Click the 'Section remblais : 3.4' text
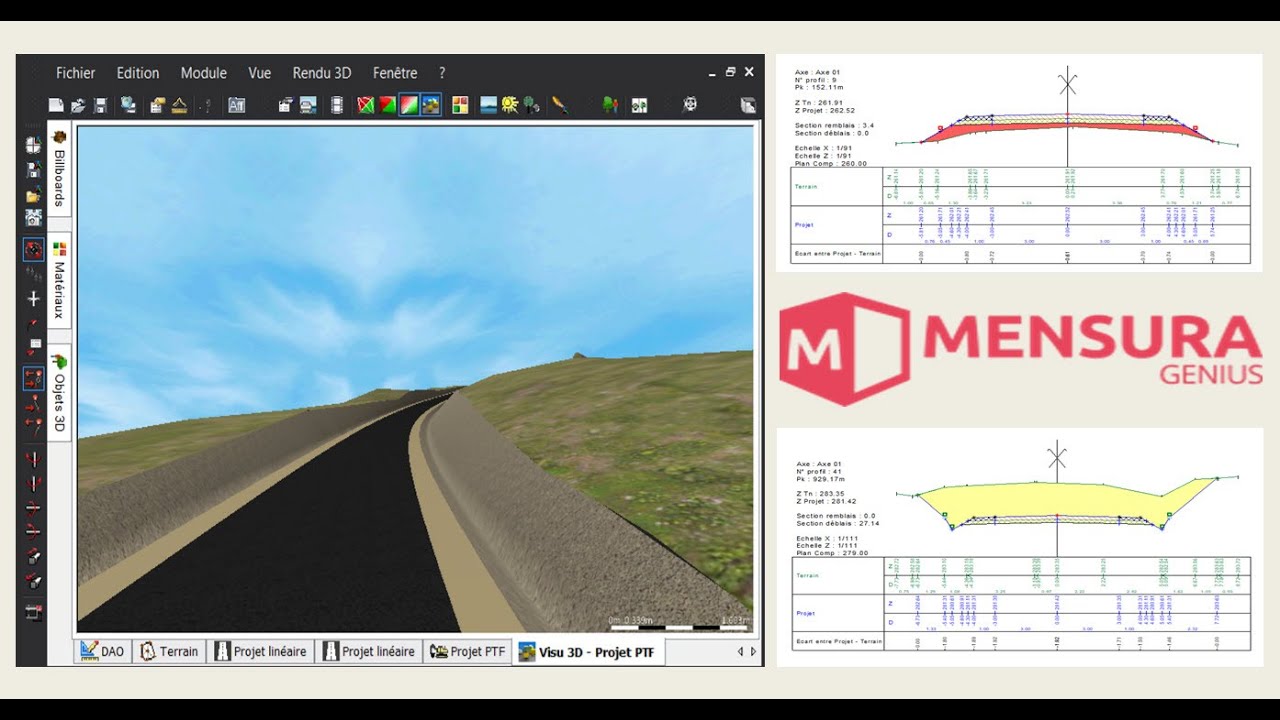Viewport: 1280px width, 720px height. [833, 126]
